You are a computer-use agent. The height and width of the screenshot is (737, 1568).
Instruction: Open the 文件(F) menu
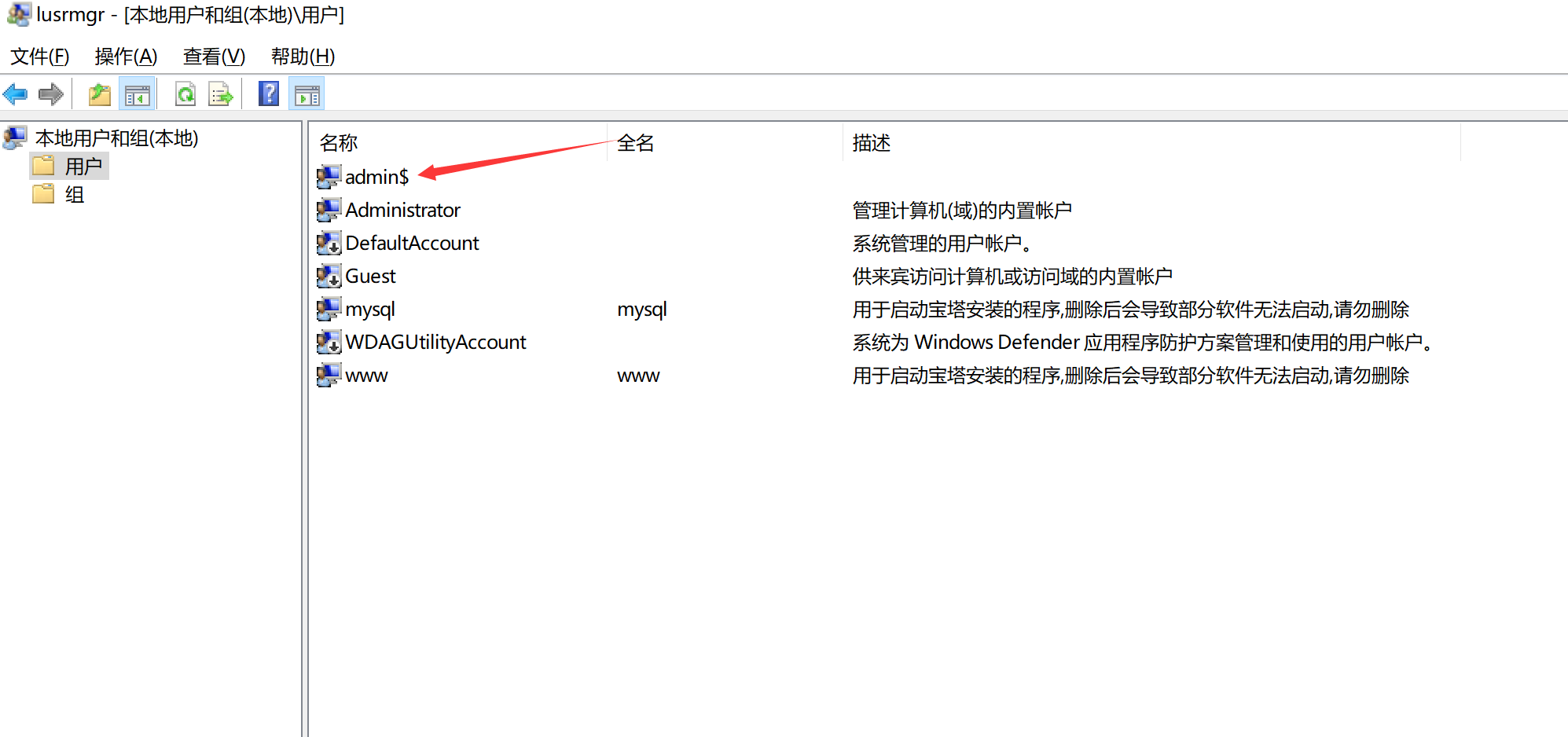click(39, 57)
